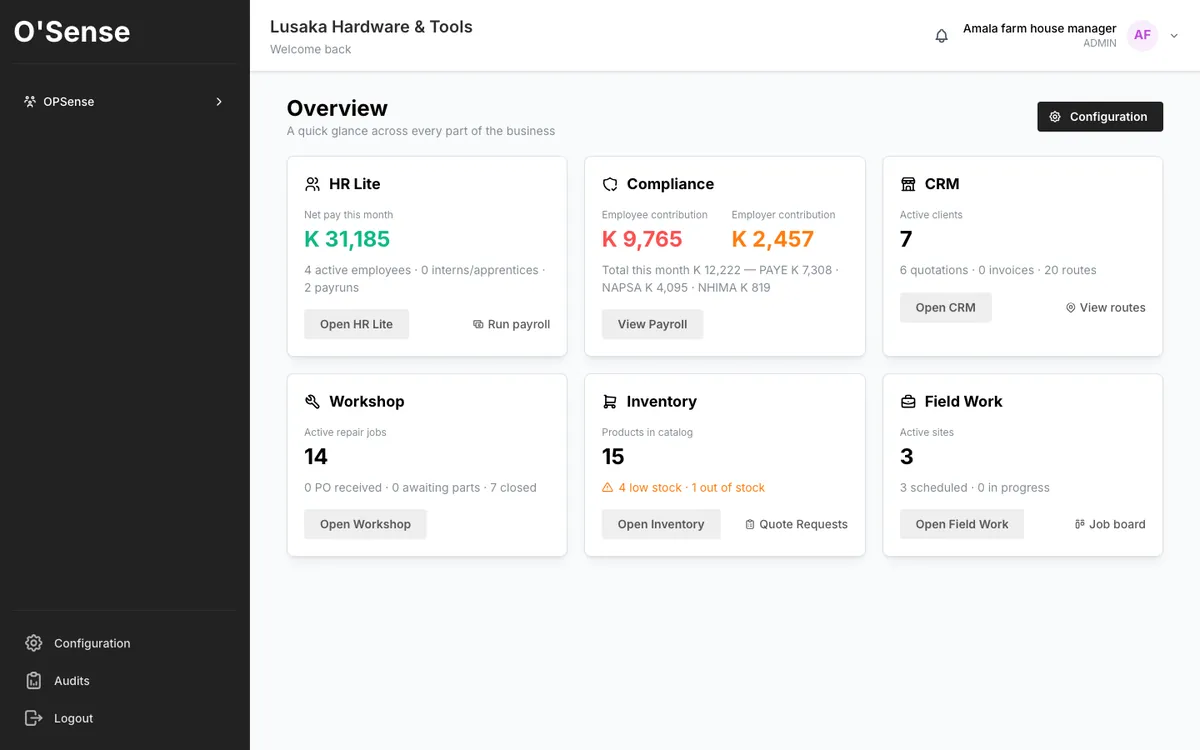Click the dark Configuration button in Overview
This screenshot has height=750, width=1200.
click(1100, 117)
